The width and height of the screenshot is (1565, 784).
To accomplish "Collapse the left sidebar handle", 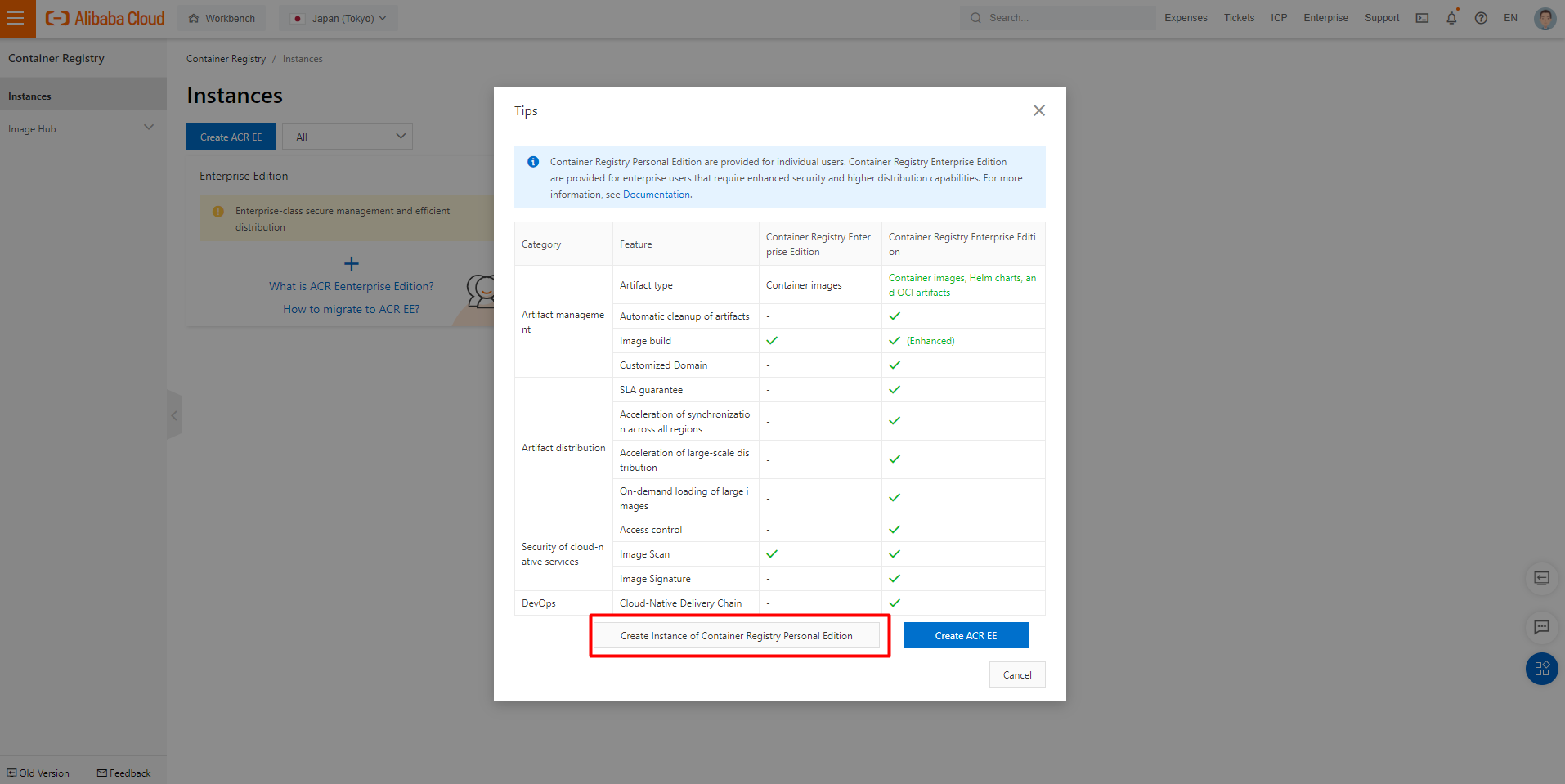I will [x=174, y=415].
